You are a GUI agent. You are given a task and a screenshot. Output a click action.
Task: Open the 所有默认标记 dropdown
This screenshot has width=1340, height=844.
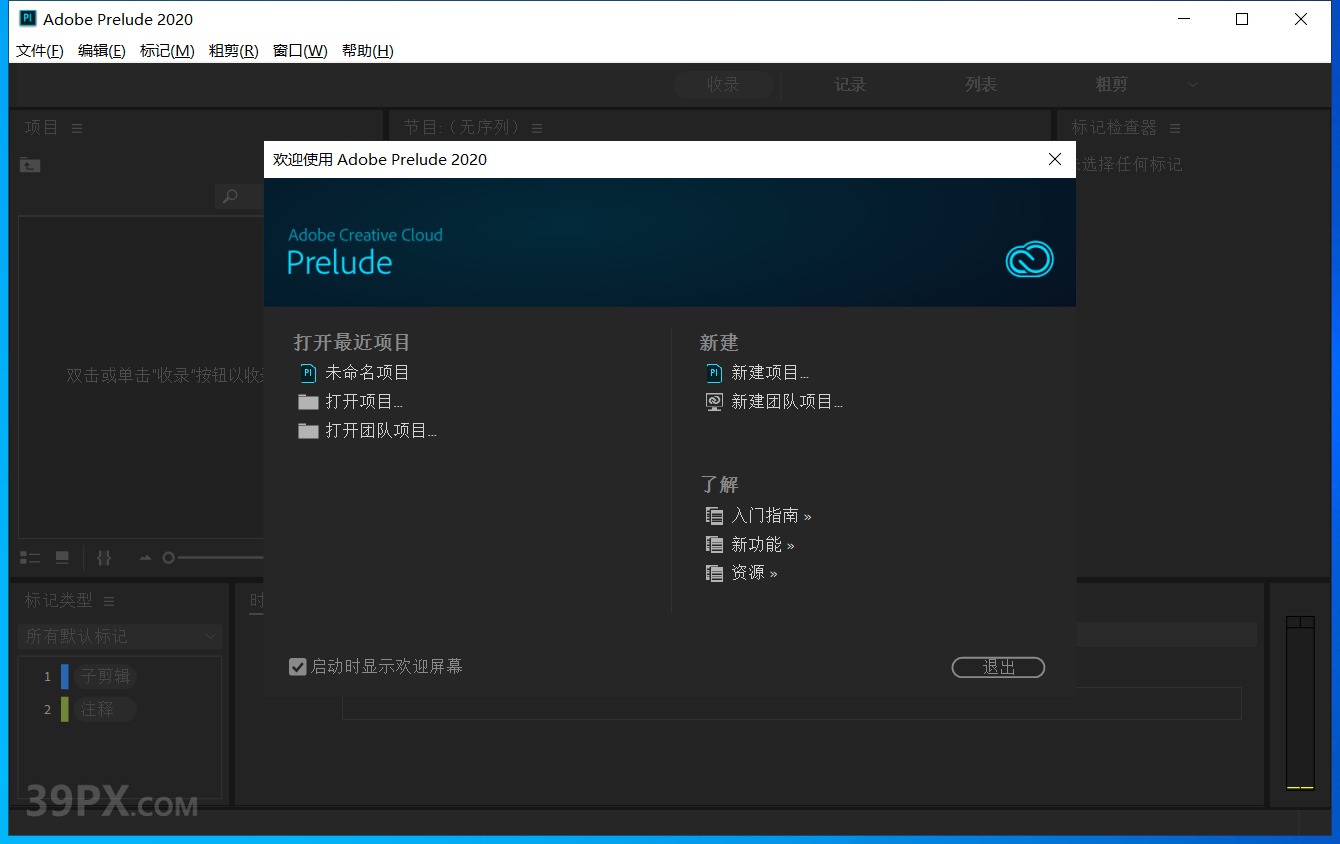pos(120,636)
